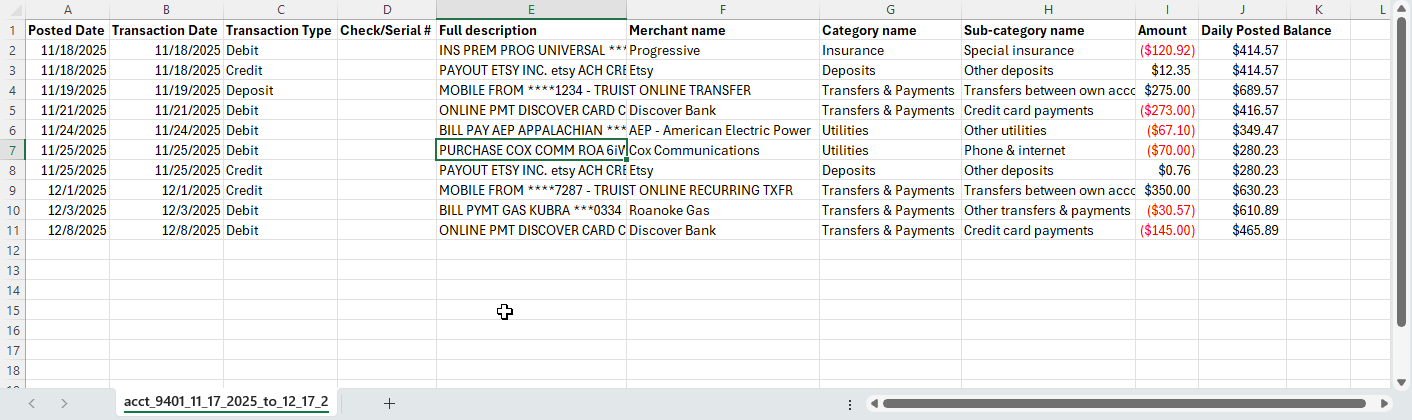Click the vertical scrollbar thumb

[x=1402, y=170]
